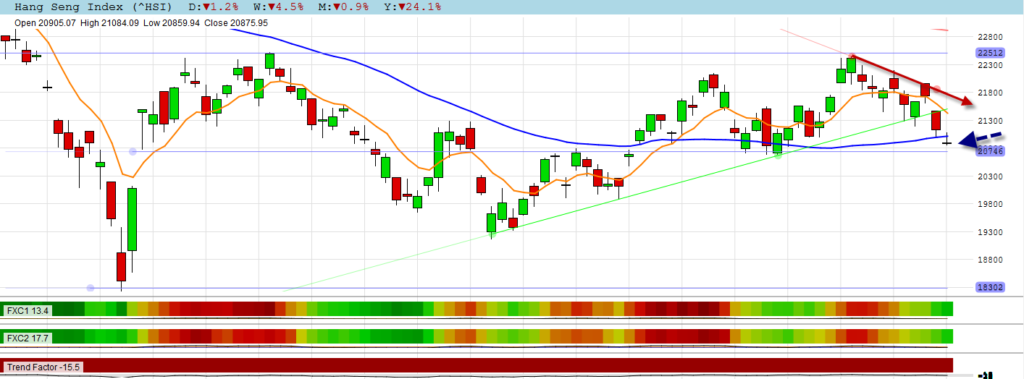The image size is (1024, 379).
Task: Click the weekly change W: 4.5% value
Action: (280, 7)
